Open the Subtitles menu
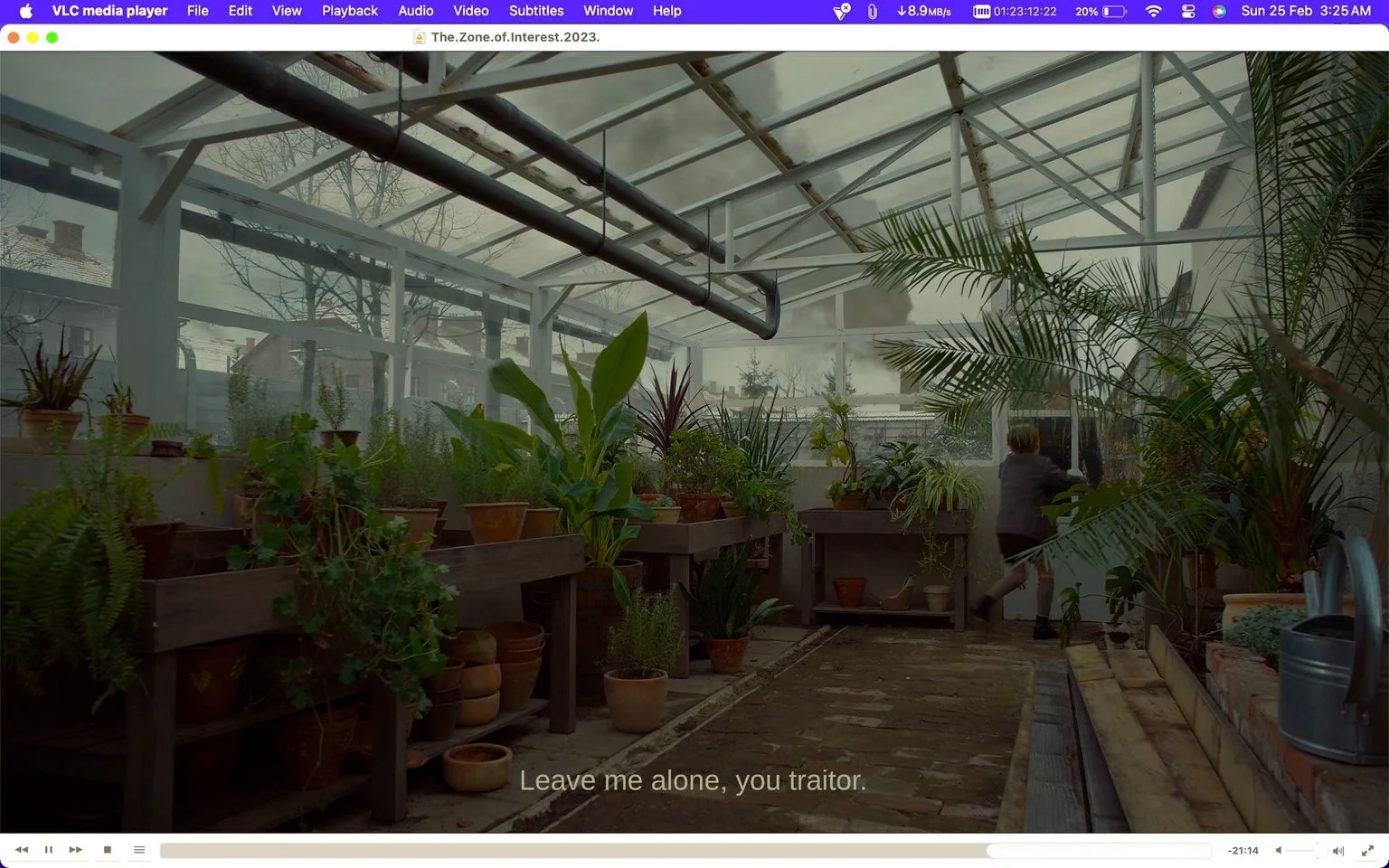Screen dimensions: 1389x868 tap(536, 11)
